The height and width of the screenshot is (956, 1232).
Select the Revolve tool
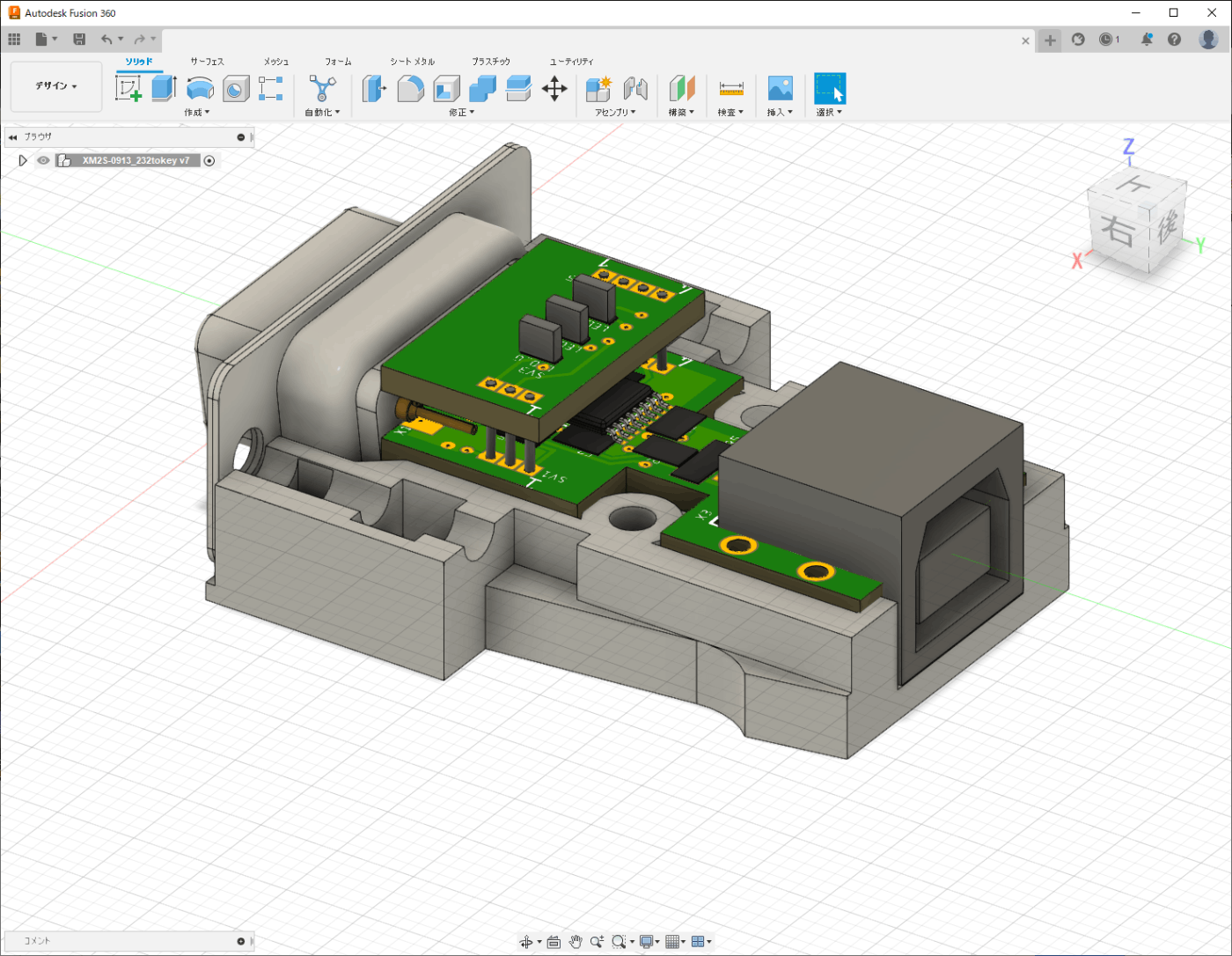point(201,88)
